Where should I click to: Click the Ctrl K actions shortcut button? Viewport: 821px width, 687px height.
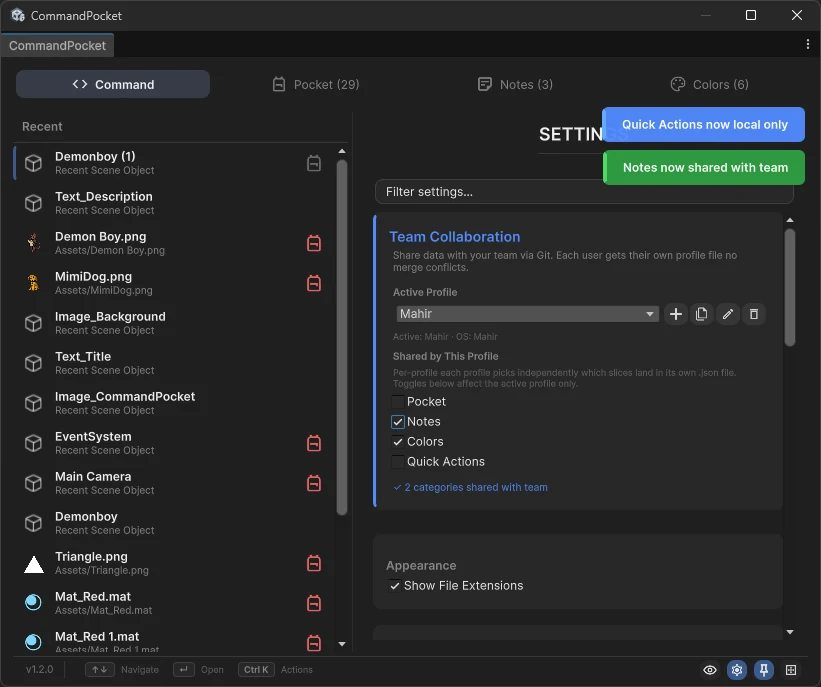point(256,670)
